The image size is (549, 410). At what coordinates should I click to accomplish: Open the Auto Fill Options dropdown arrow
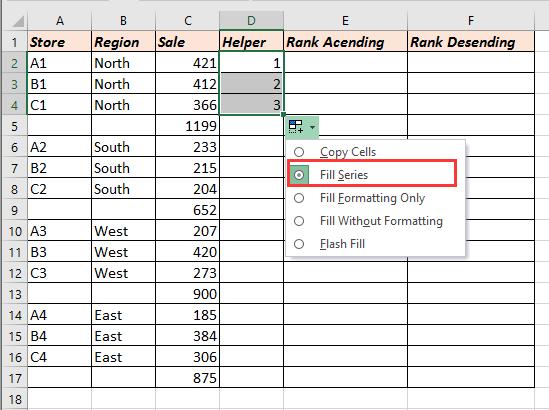click(312, 127)
